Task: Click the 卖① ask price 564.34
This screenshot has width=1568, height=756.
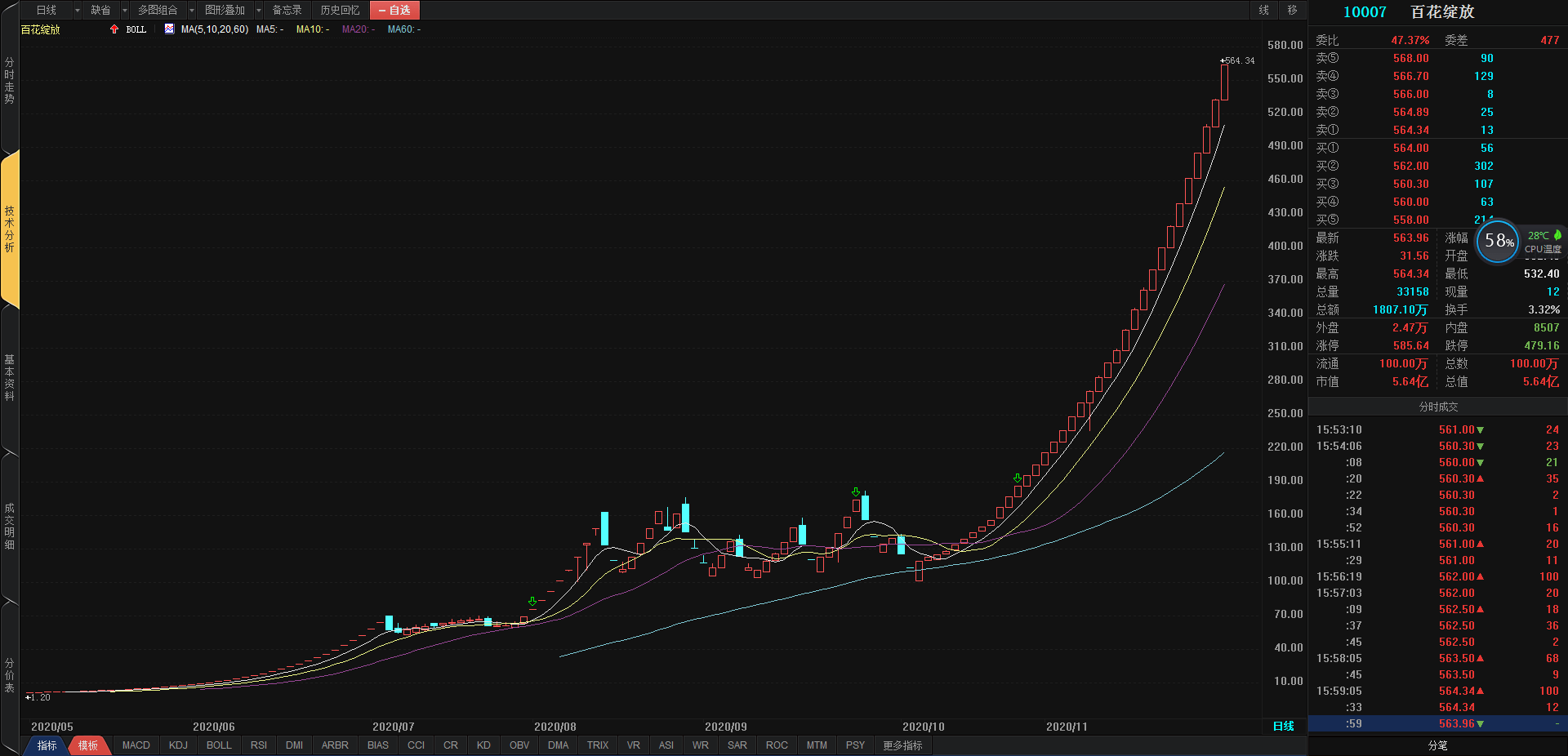Action: coord(1411,130)
